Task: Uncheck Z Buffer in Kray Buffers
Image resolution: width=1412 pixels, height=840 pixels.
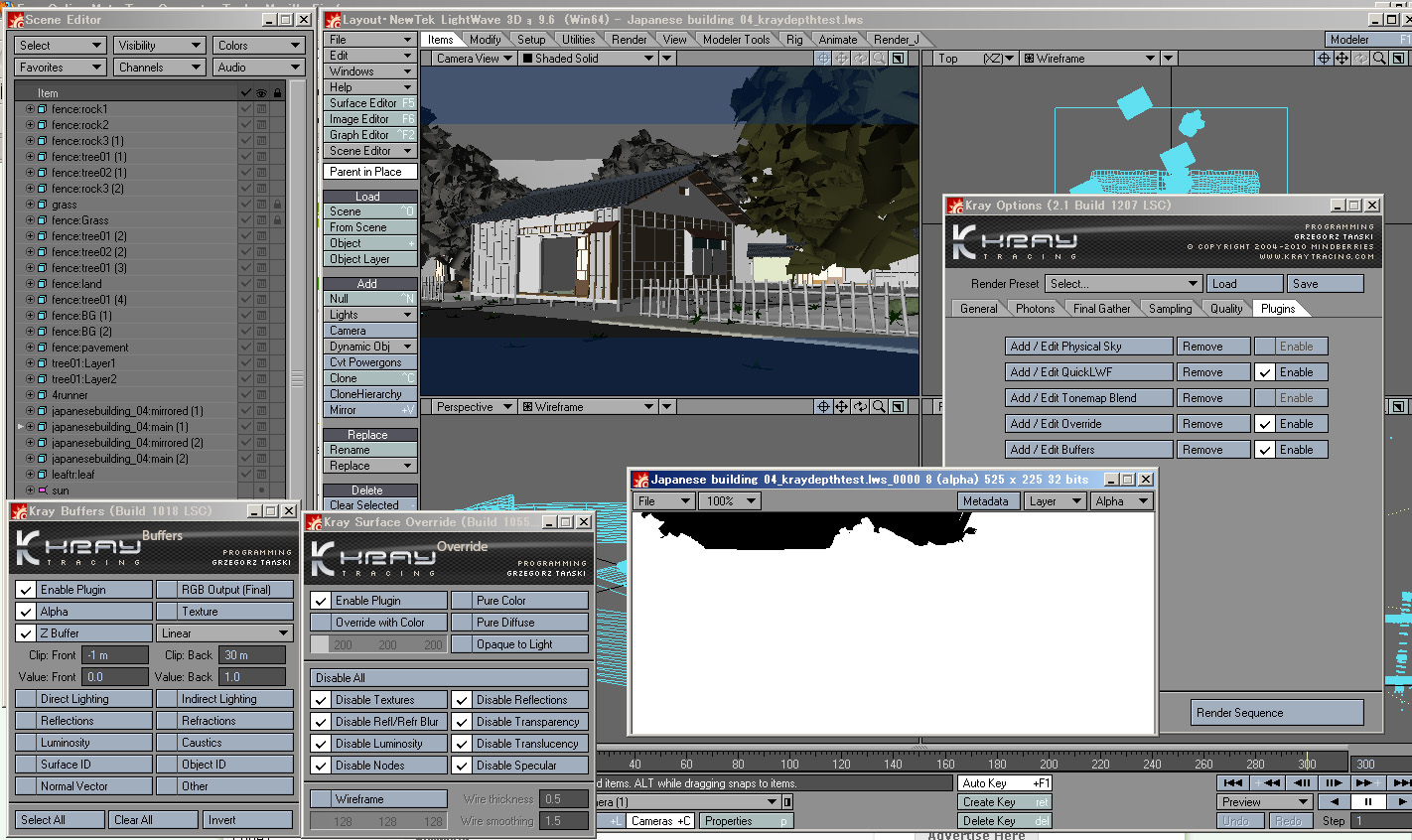Action: 27,633
